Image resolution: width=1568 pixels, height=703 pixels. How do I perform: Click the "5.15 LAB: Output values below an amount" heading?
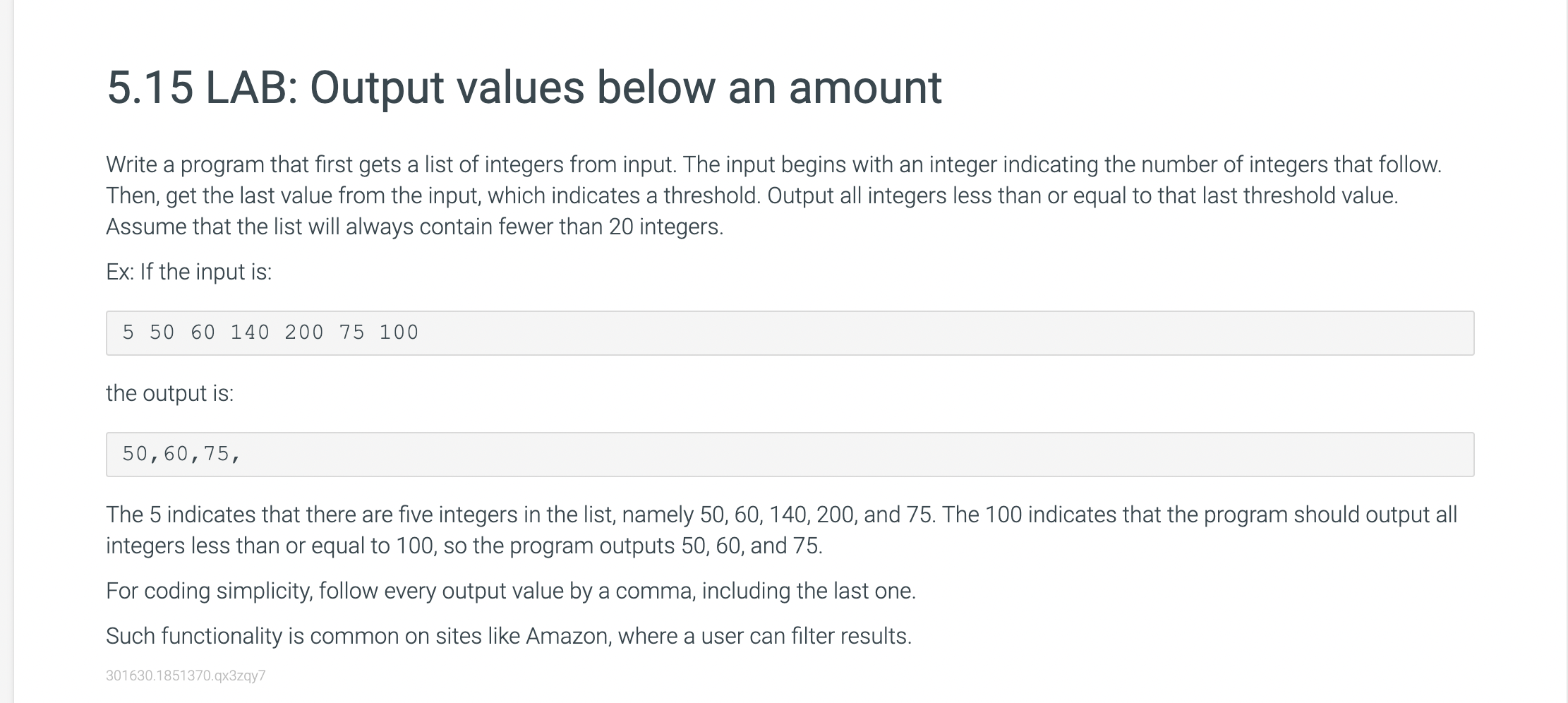click(x=524, y=88)
